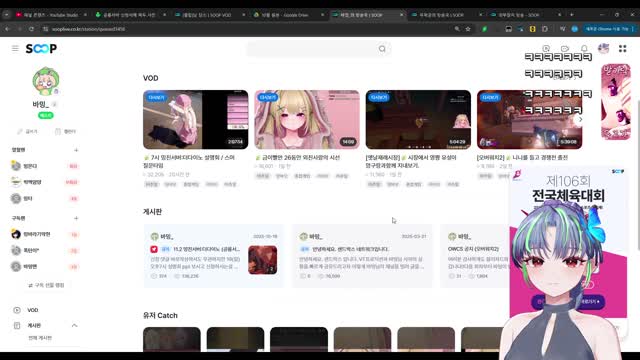640x360 pixels.
Task: Click the Chrome profile button in toolbar
Action: 575,29
